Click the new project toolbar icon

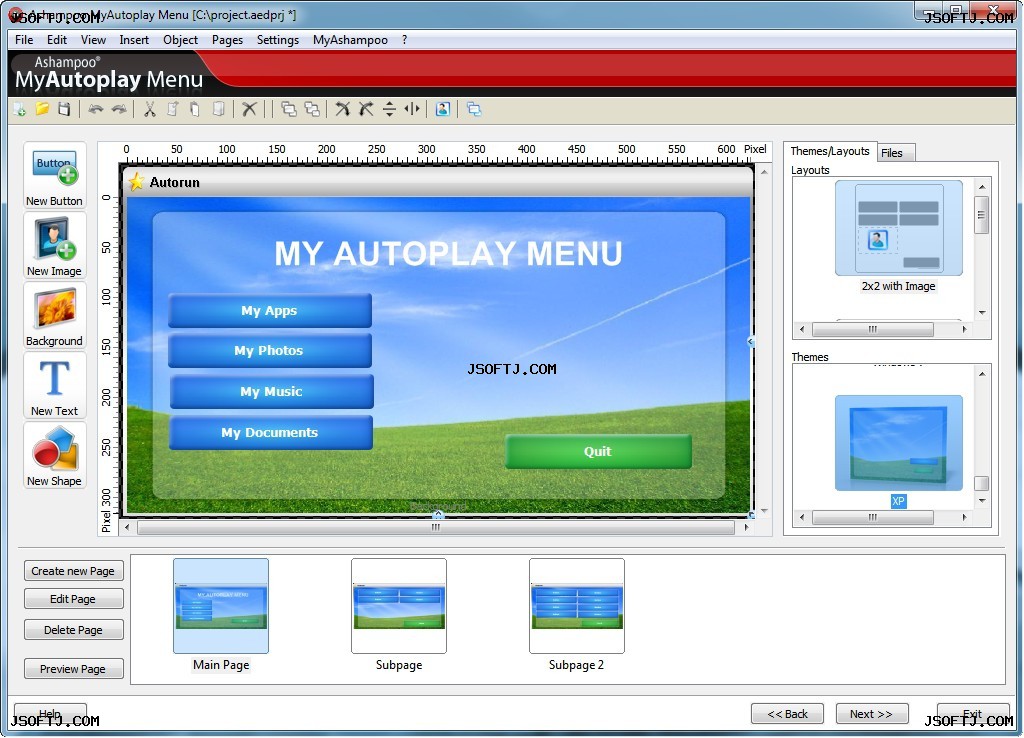[x=20, y=109]
